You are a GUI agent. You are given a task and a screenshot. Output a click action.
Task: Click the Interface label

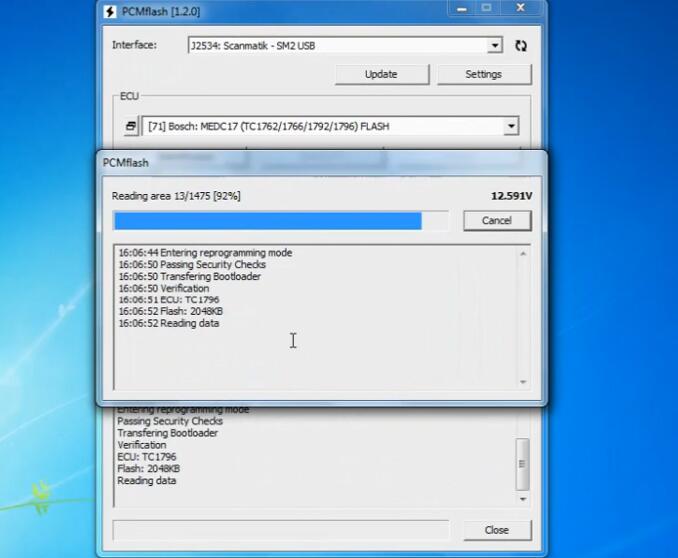coord(134,45)
